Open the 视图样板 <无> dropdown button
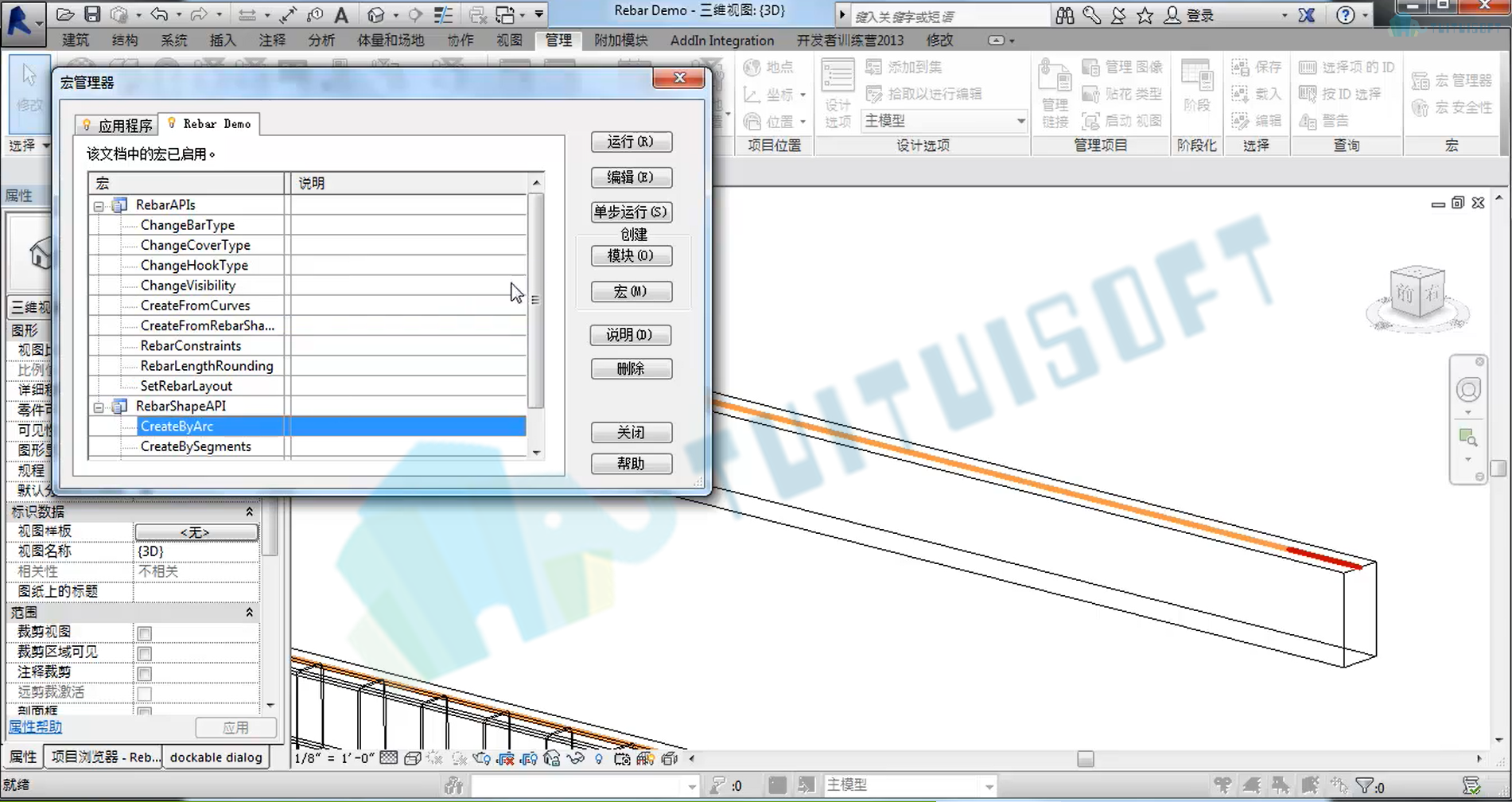Screen dimensions: 1512x802 (196, 531)
